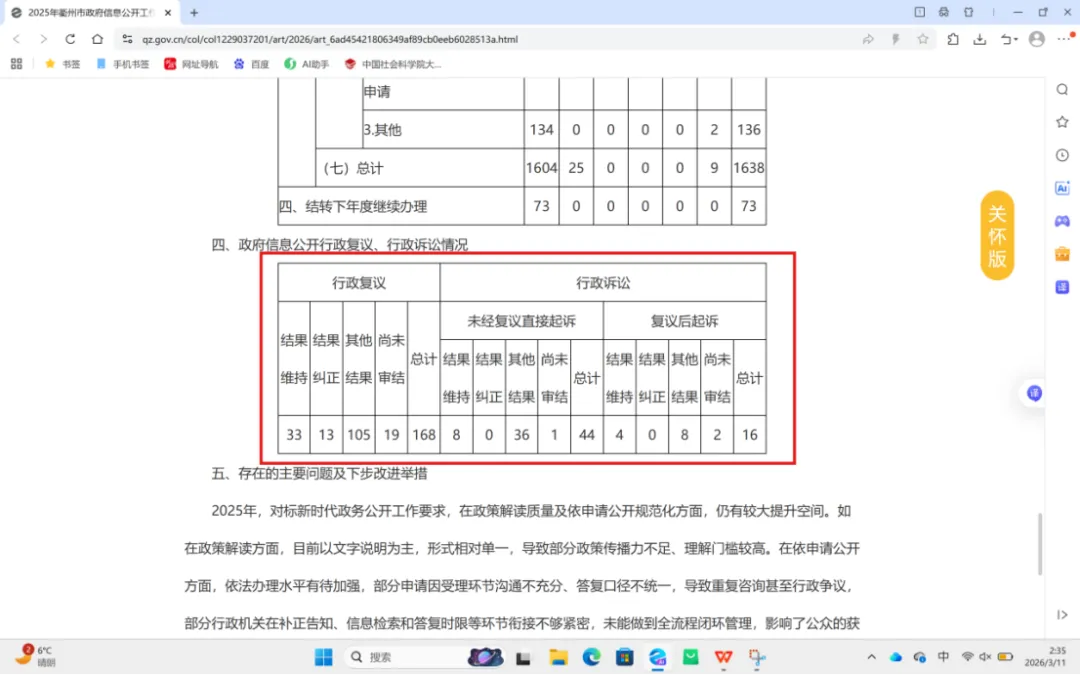Open the Windows Start menu

pos(323,657)
